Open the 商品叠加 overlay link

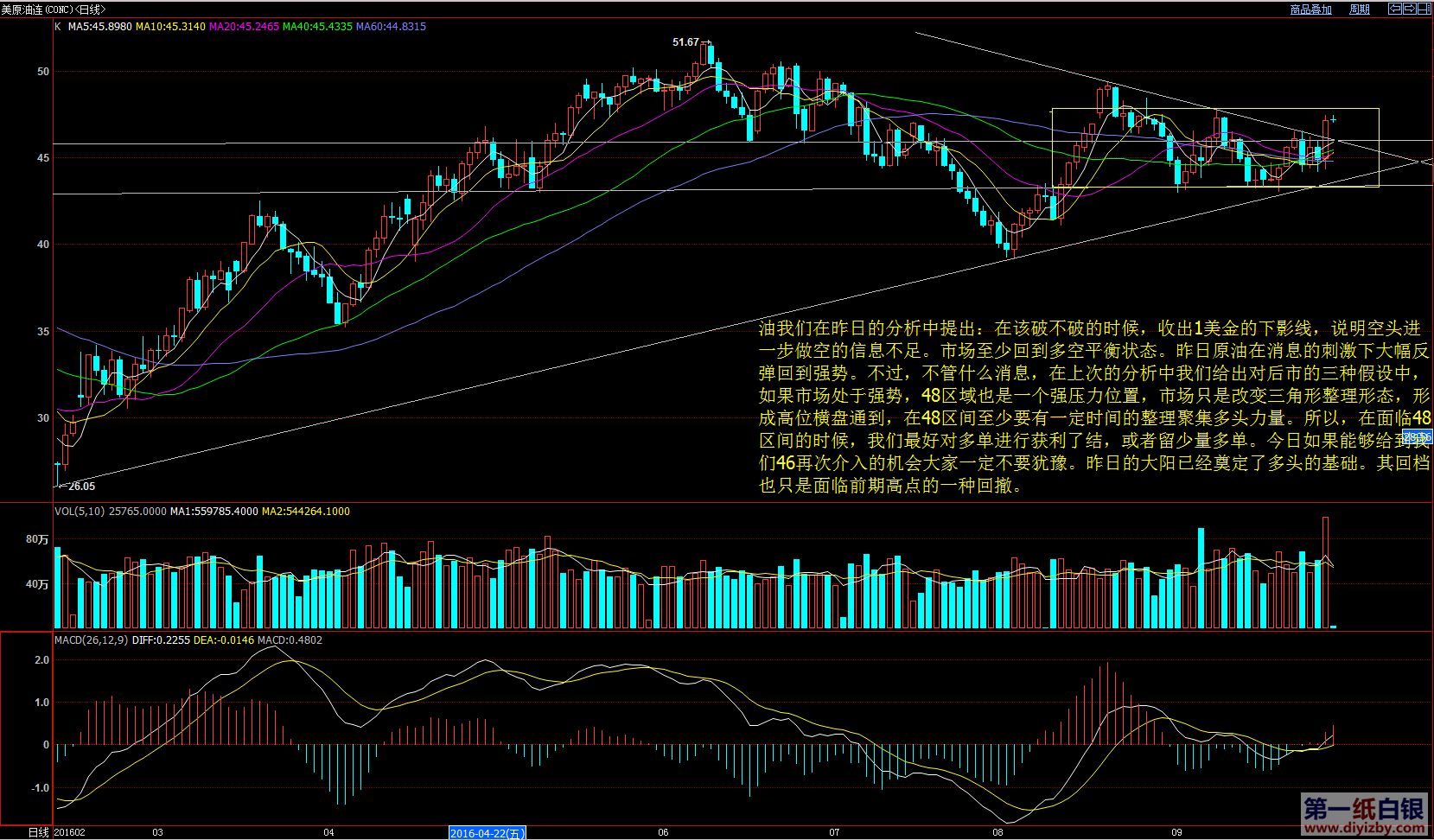[x=1310, y=10]
